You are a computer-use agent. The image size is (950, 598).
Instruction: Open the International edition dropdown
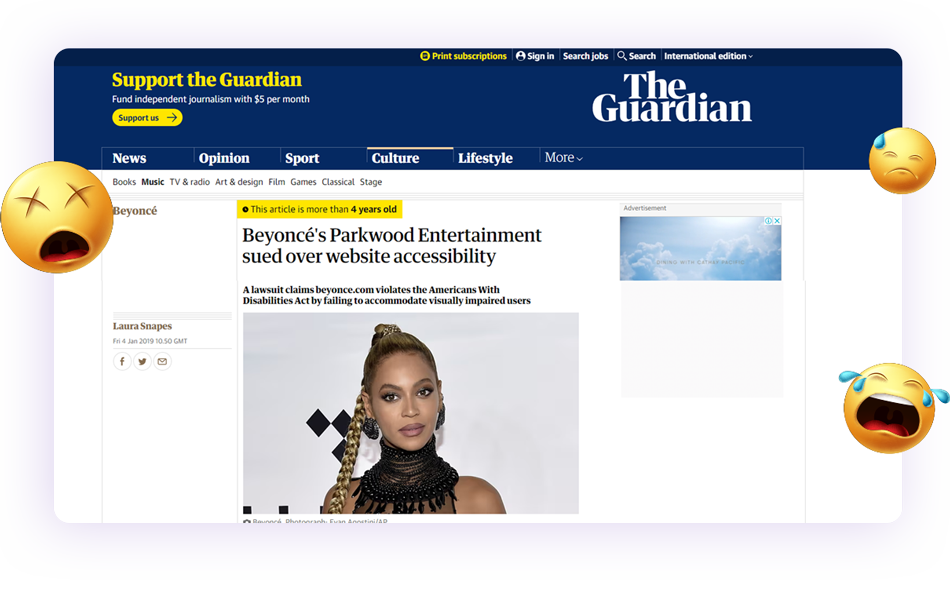[708, 56]
